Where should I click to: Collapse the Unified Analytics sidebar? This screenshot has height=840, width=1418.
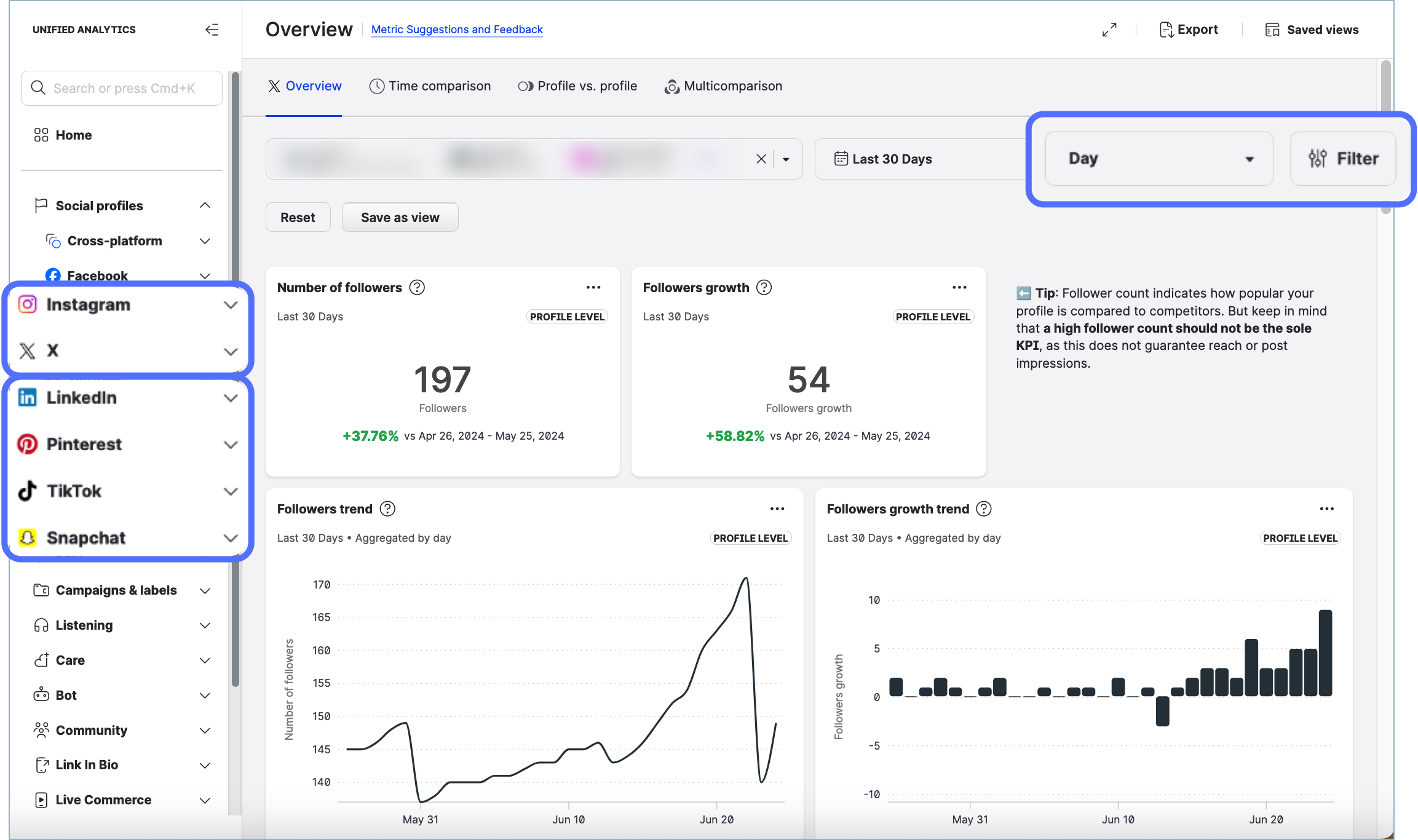(212, 30)
